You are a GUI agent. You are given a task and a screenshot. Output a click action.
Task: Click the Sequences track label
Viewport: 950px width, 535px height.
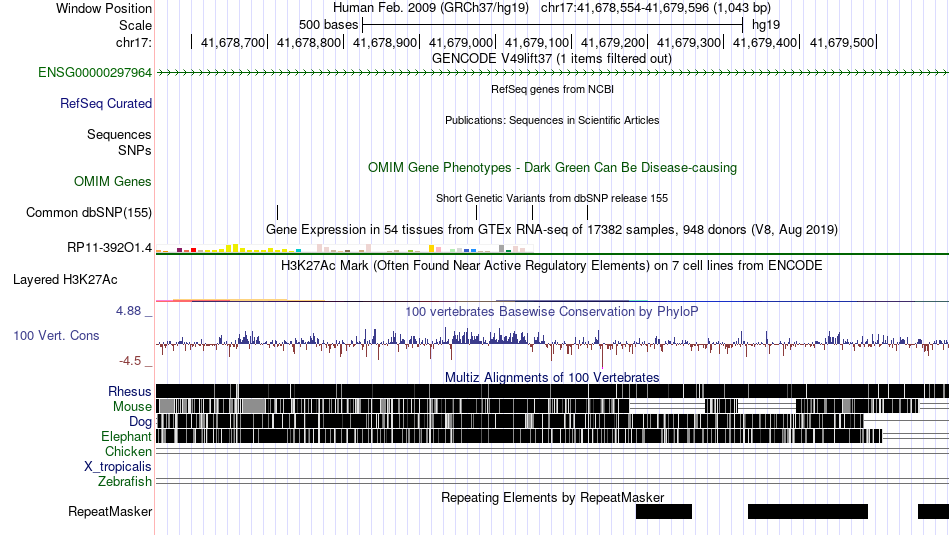coord(119,135)
